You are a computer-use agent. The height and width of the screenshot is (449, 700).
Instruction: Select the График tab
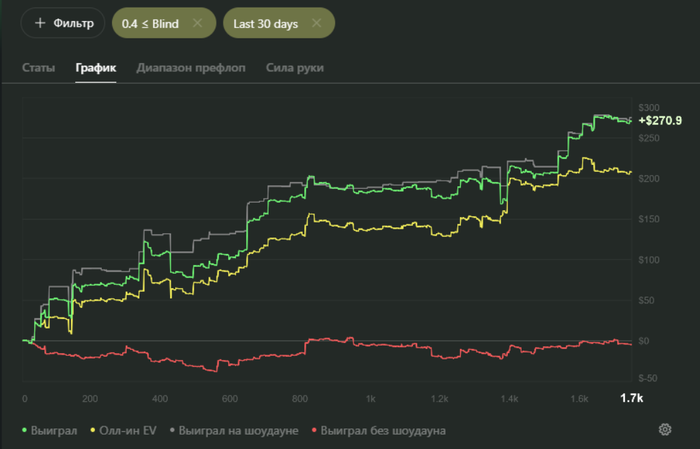[96, 68]
